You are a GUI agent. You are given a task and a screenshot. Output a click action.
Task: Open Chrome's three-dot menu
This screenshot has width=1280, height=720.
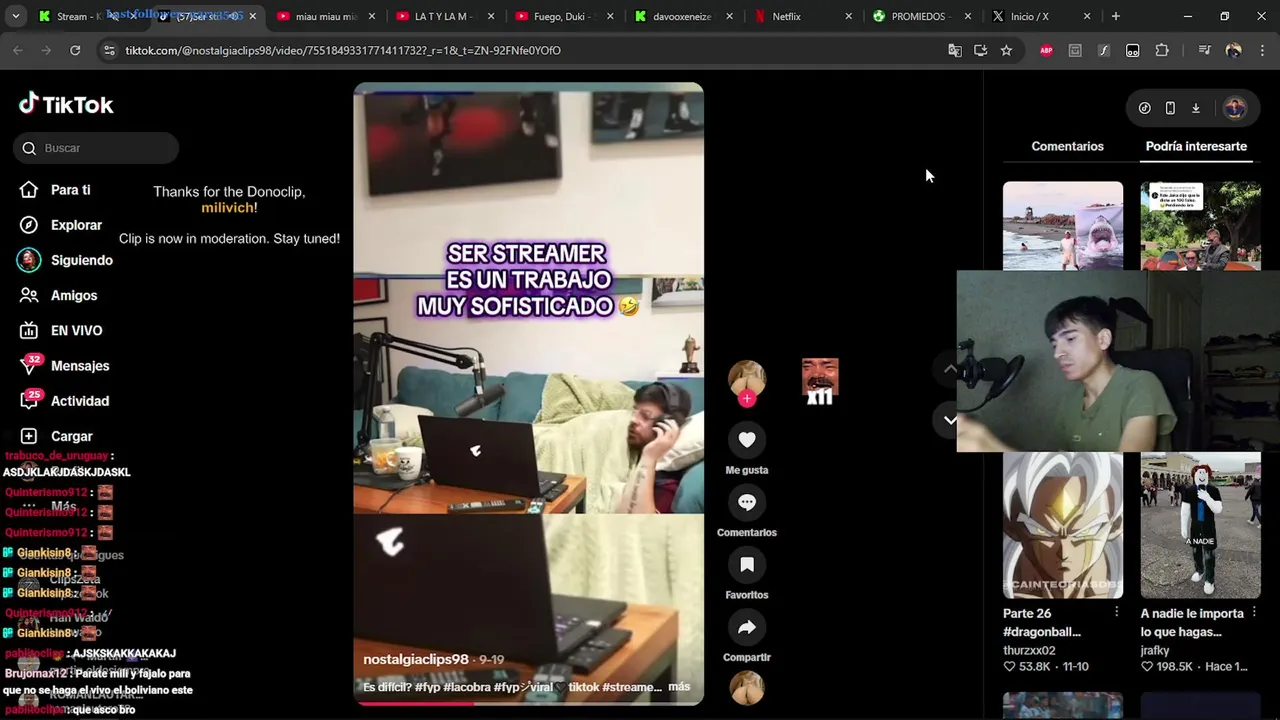click(1263, 50)
